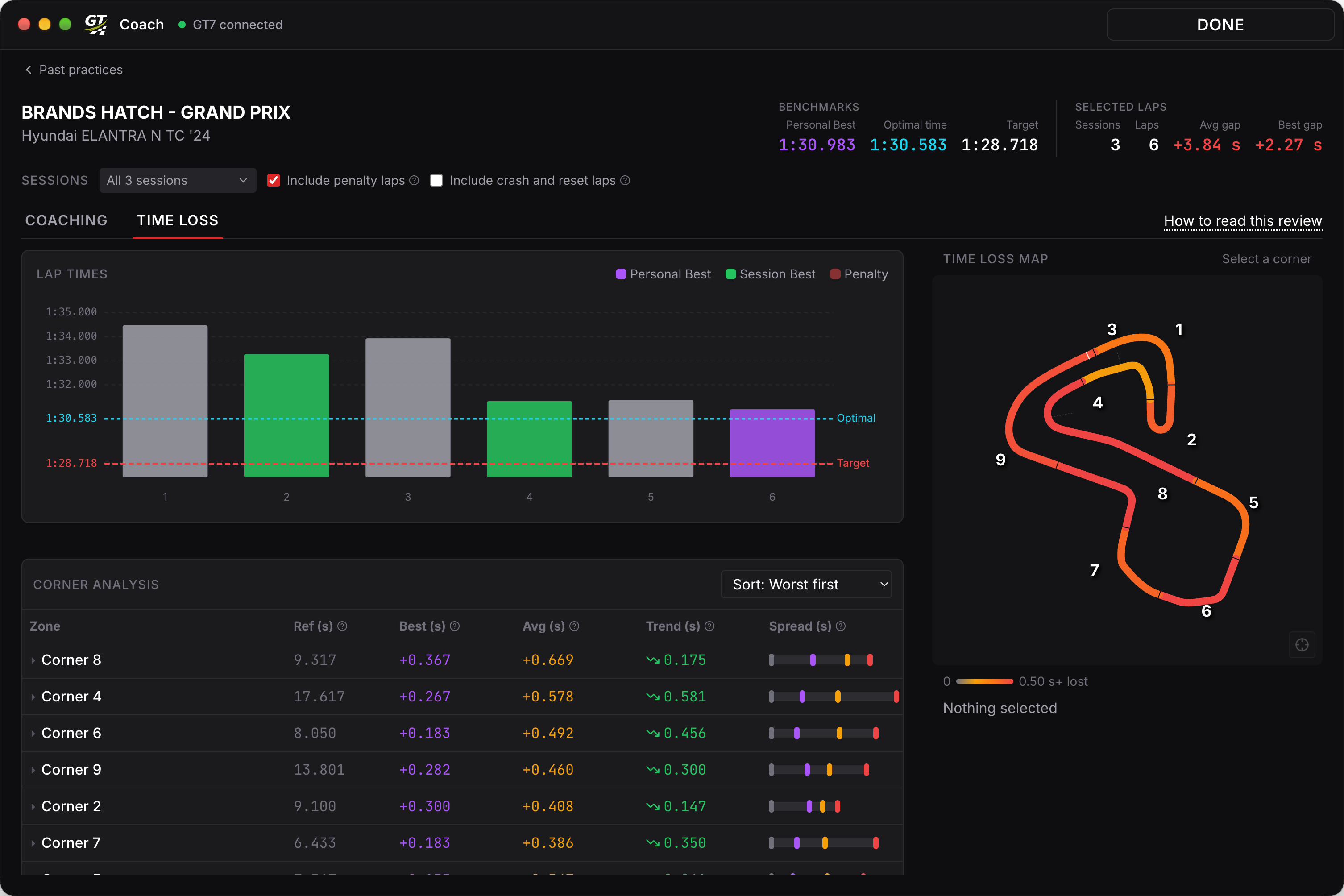Image resolution: width=1344 pixels, height=896 pixels.
Task: Expand the Corner 8 row
Action: (33, 660)
